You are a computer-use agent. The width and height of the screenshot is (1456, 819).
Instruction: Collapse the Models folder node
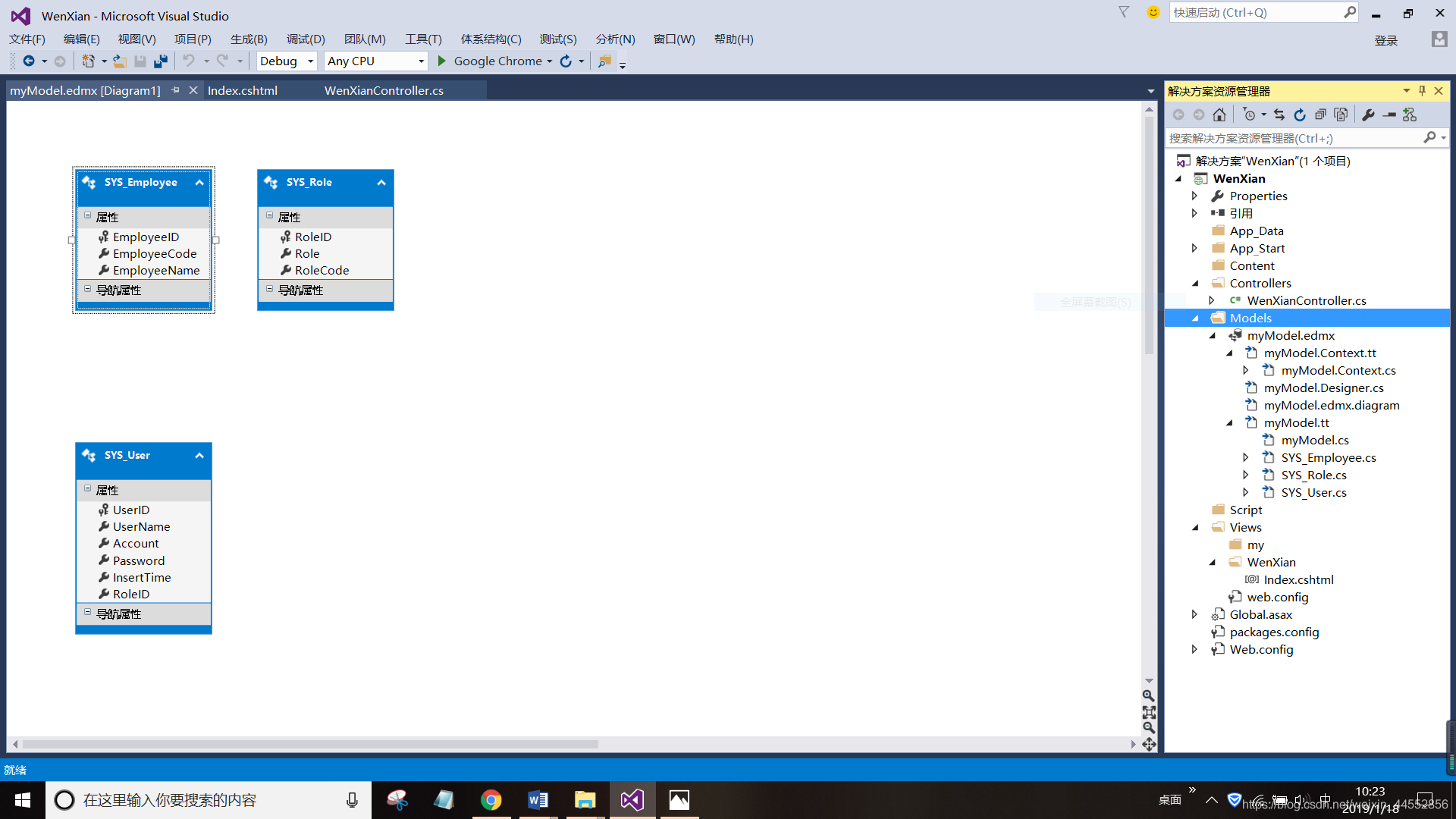coord(1196,318)
